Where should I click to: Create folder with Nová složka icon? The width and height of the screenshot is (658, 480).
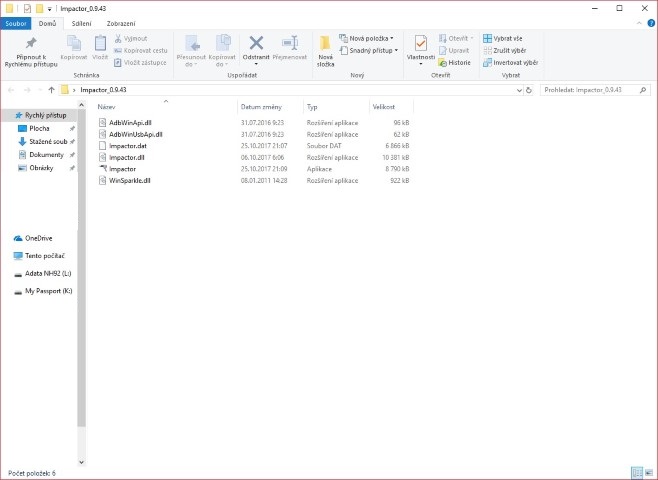click(325, 43)
